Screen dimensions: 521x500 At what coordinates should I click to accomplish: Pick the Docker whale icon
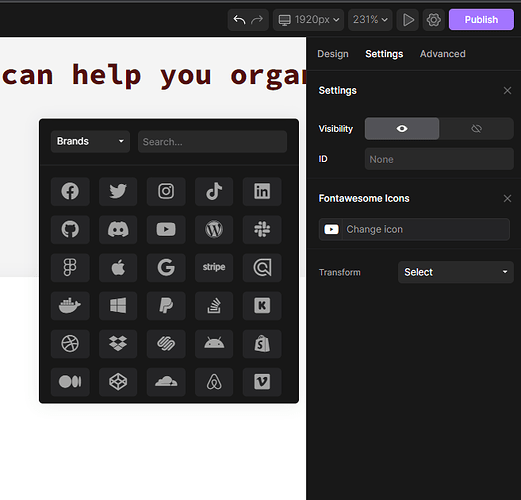pos(70,306)
